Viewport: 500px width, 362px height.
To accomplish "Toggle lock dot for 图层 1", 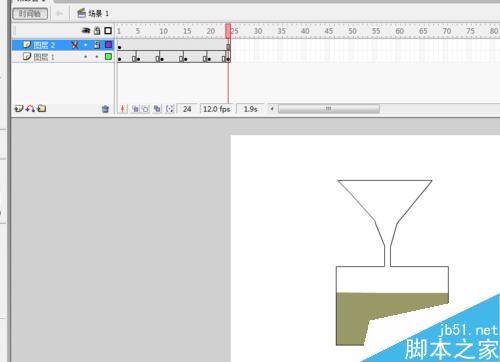I will 97,57.
